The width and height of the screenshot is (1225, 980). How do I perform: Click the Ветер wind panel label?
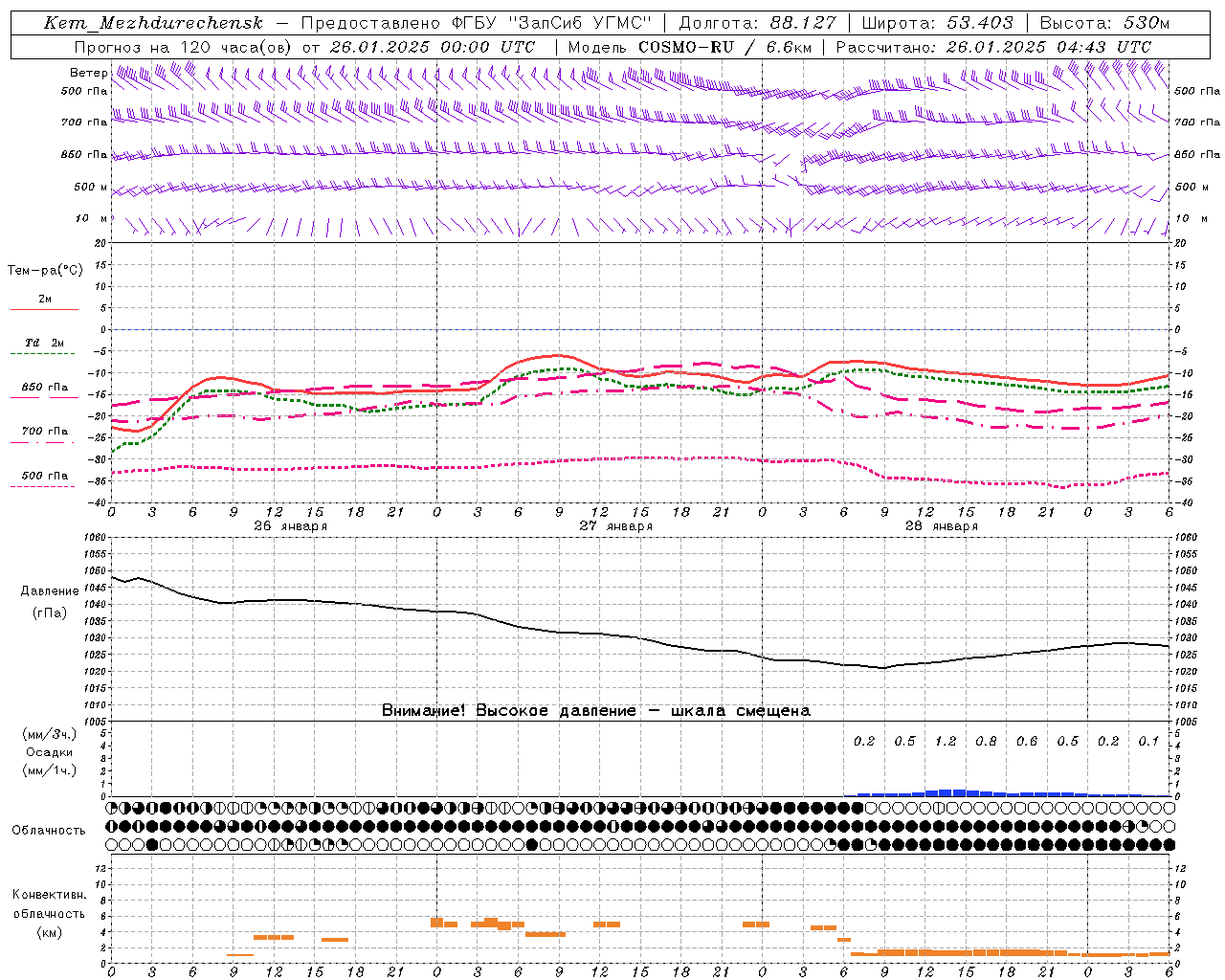point(89,73)
